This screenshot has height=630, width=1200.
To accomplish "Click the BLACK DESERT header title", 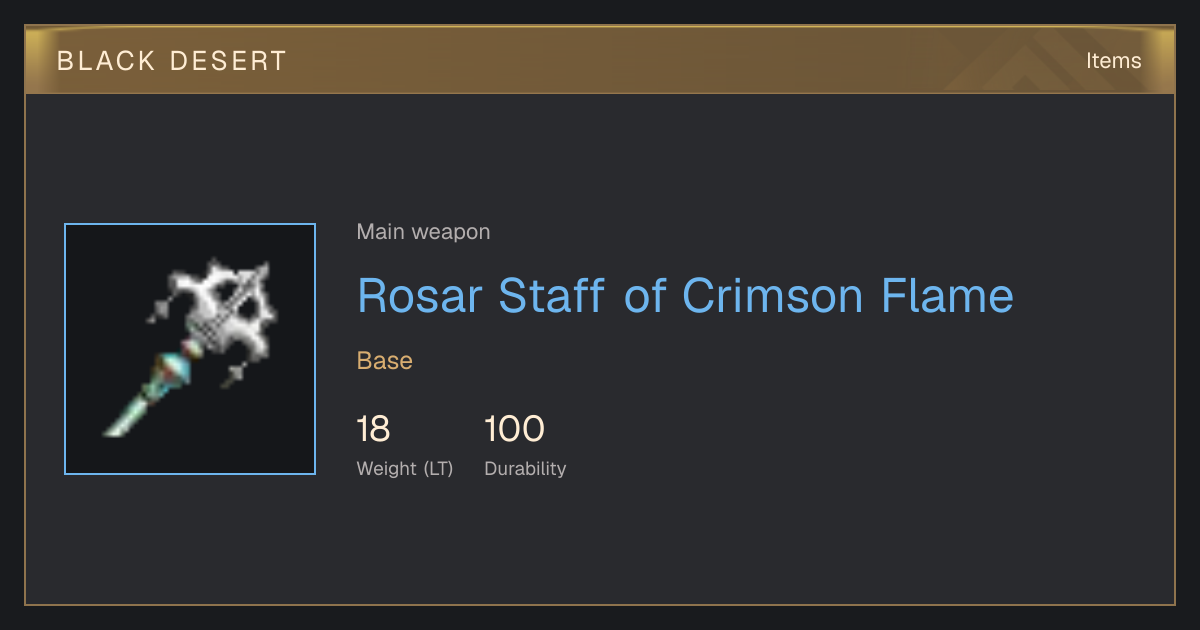I will (x=172, y=61).
